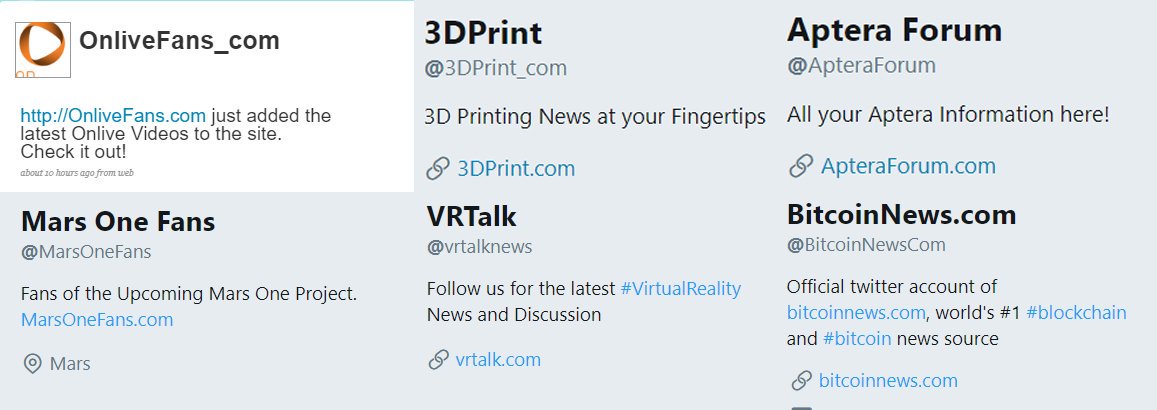Click the link icon beside ApteraForum.com
The width and height of the screenshot is (1157, 410).
801,166
